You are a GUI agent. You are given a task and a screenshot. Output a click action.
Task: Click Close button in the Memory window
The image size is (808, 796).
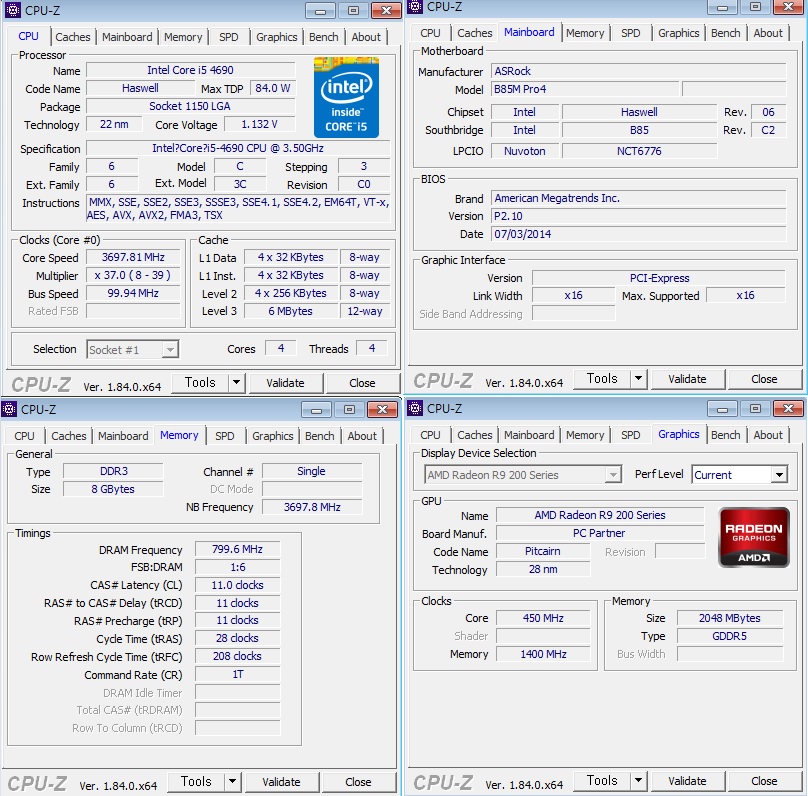pos(358,782)
